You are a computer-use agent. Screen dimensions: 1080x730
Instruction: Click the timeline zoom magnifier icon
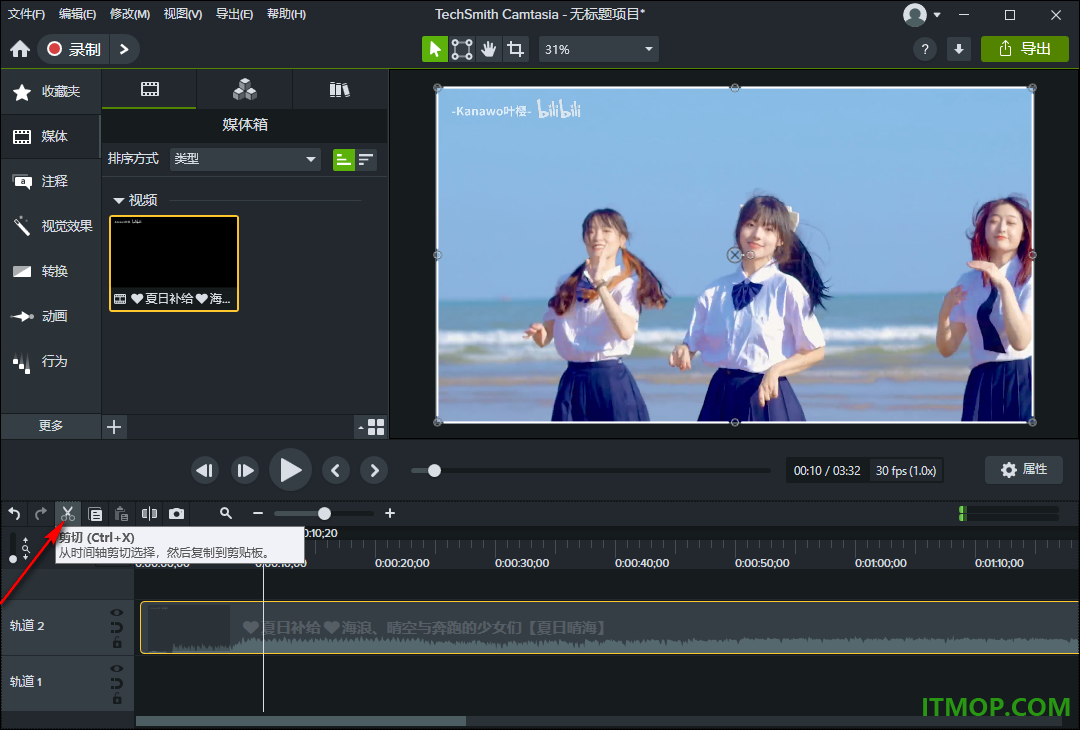click(x=226, y=513)
